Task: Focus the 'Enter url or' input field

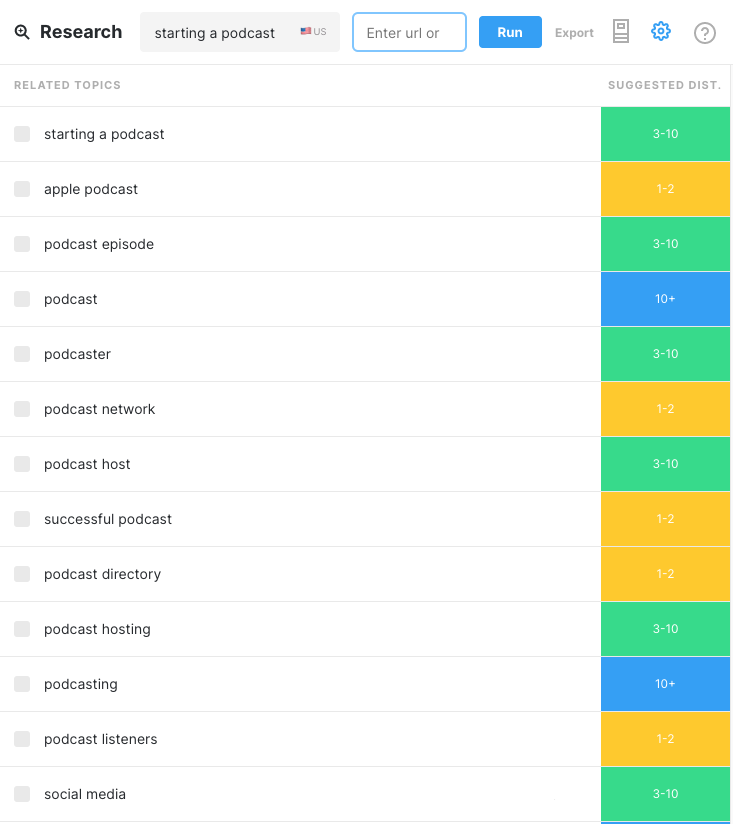Action: click(x=409, y=32)
